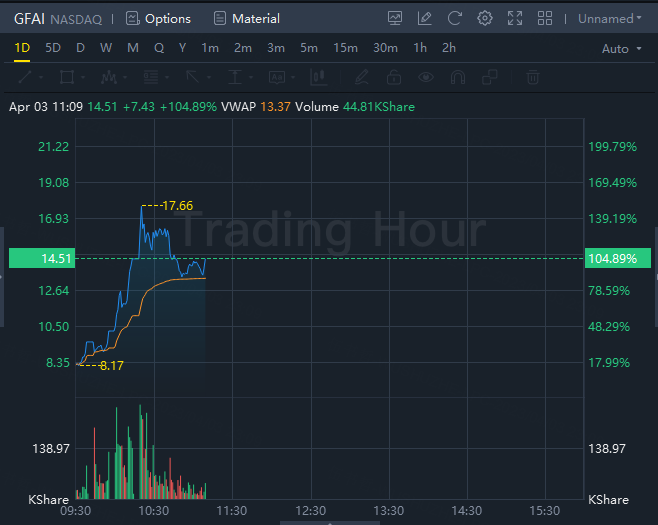The width and height of the screenshot is (658, 525).
Task: Click the 104.89% change label
Action: [x=618, y=258]
